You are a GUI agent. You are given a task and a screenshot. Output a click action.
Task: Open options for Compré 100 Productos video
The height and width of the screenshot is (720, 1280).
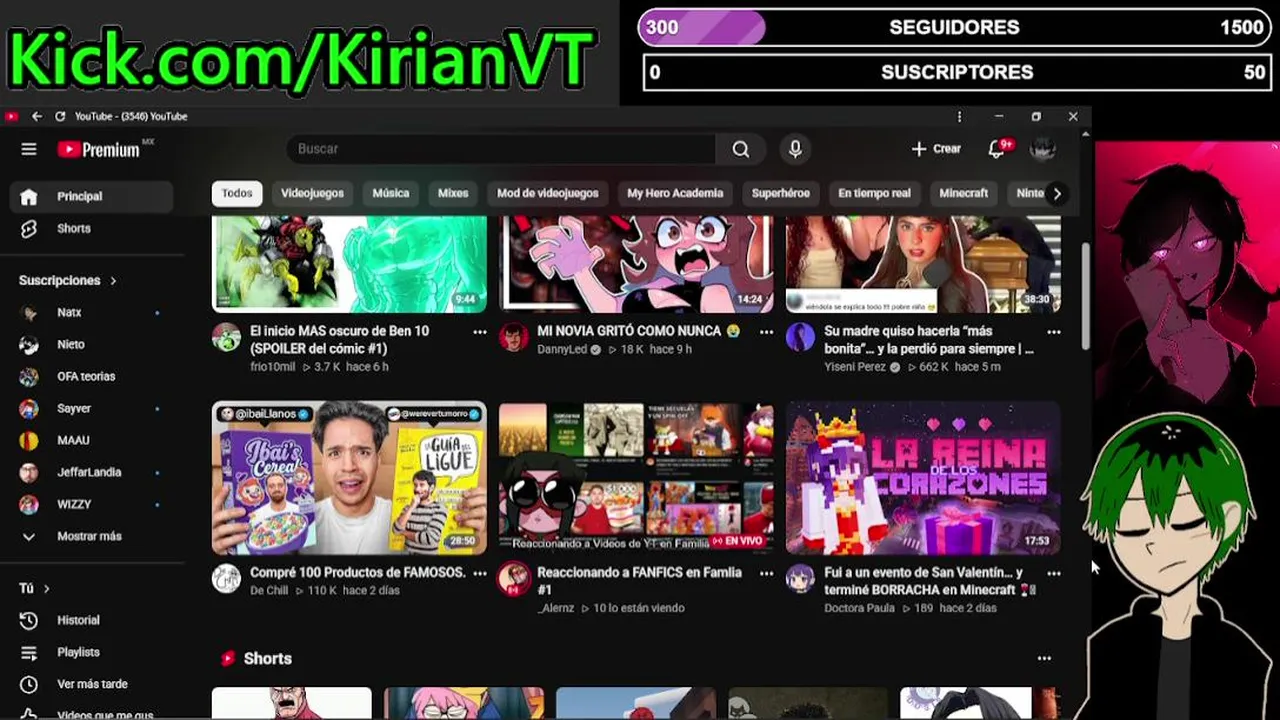point(480,573)
